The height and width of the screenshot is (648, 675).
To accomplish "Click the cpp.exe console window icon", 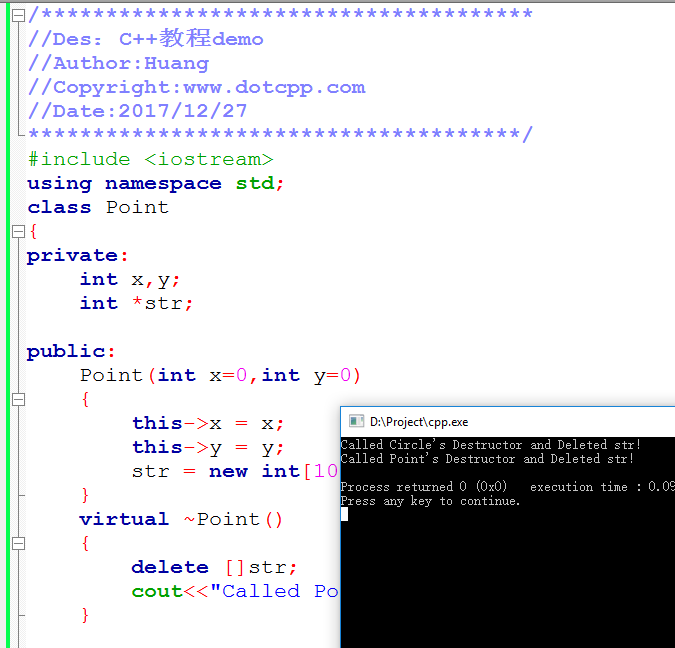I will (x=355, y=422).
